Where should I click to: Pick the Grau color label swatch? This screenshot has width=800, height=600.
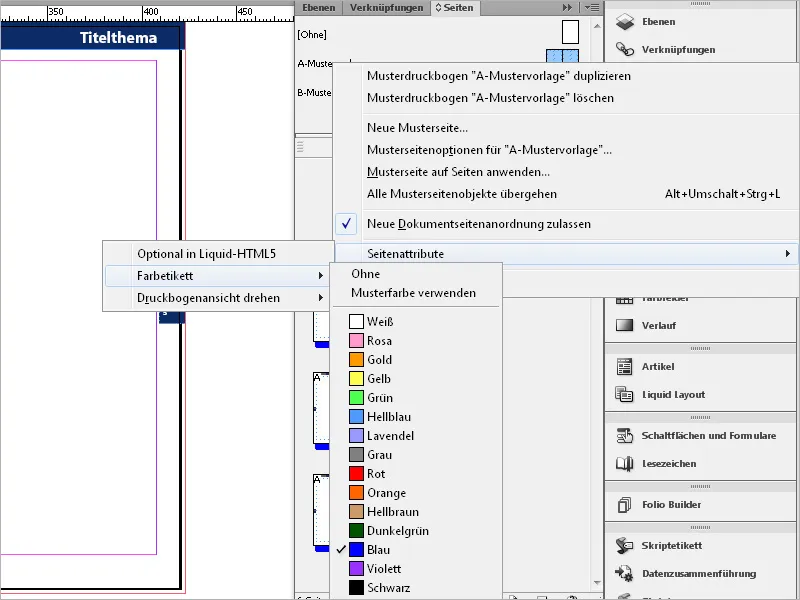click(x=356, y=455)
